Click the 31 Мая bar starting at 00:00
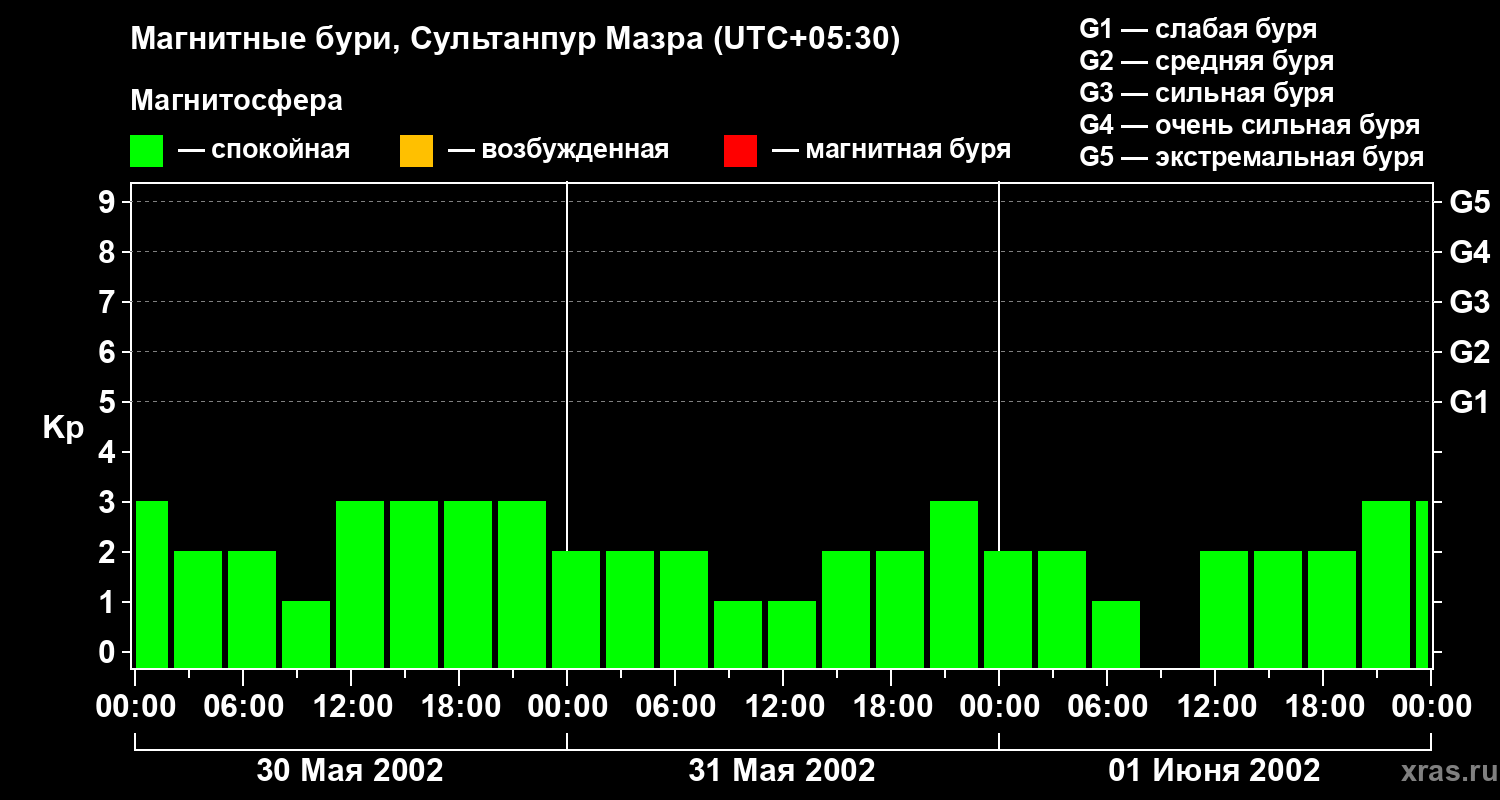1500x800 pixels. (x=576, y=609)
